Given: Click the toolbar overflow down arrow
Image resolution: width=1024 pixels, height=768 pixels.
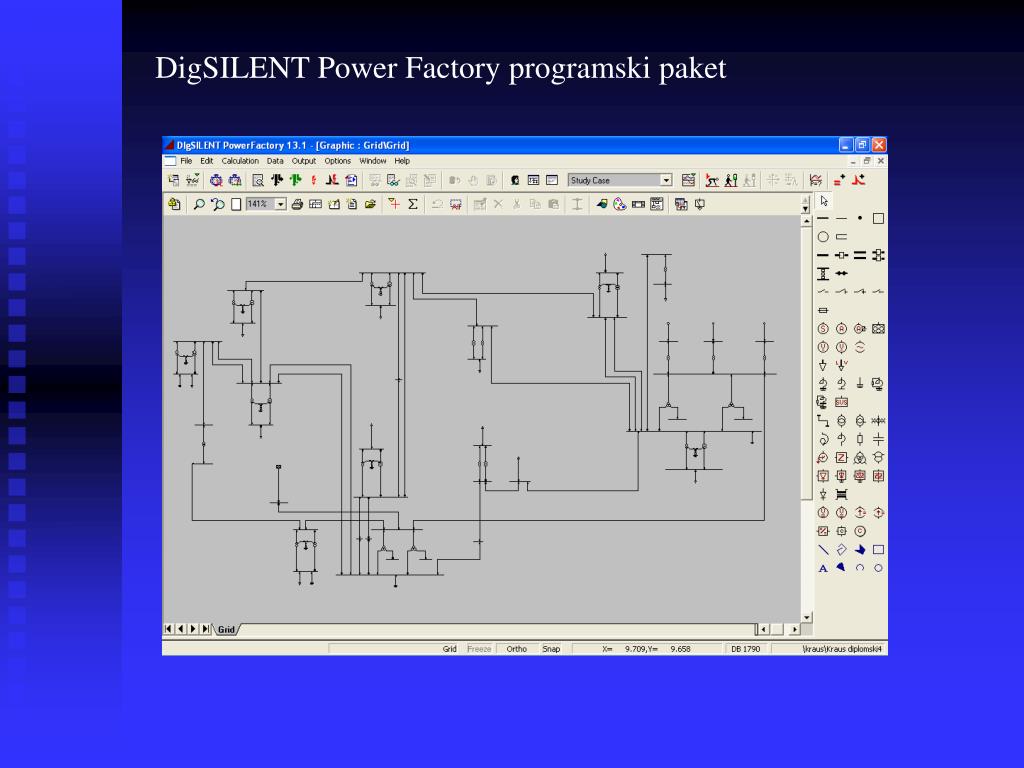Looking at the screenshot, I should (x=805, y=208).
